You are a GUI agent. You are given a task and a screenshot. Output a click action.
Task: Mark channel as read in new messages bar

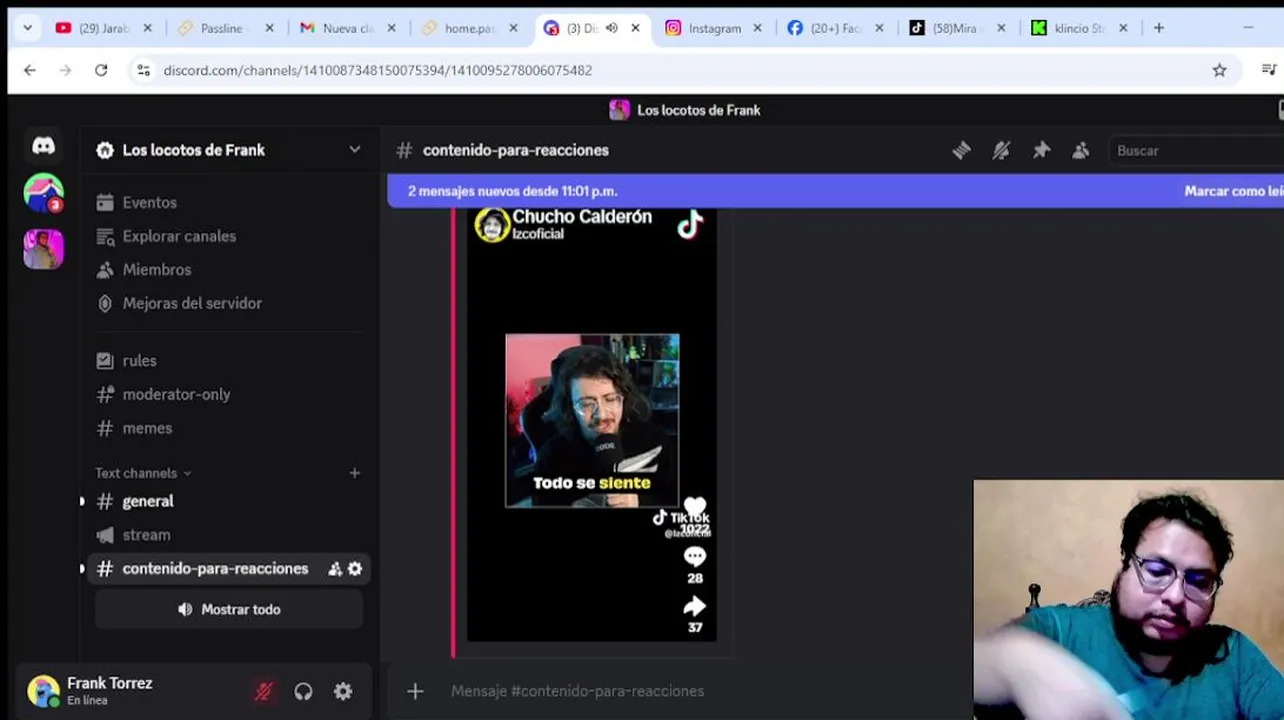(x=1233, y=191)
